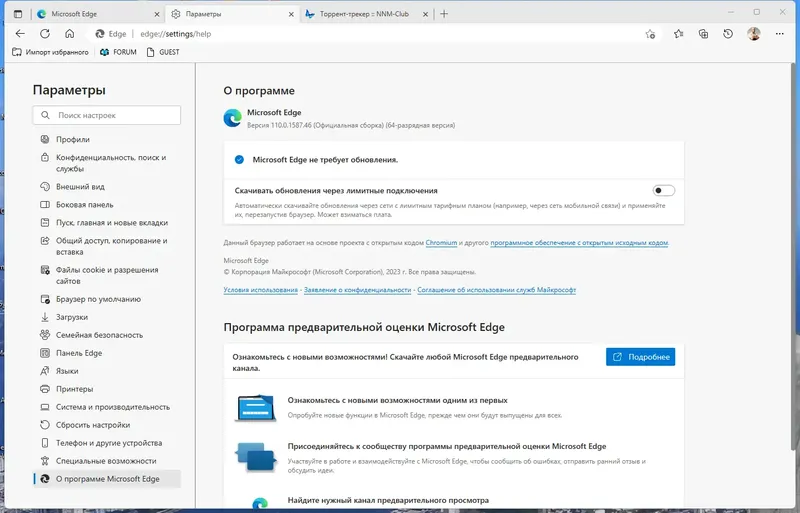Click the Поиск настроек search field
Screen dimensions: 800x513
click(x=107, y=115)
